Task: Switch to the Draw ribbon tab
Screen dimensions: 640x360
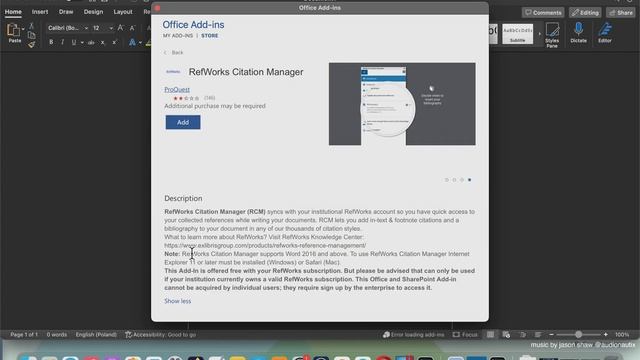Action: (66, 12)
